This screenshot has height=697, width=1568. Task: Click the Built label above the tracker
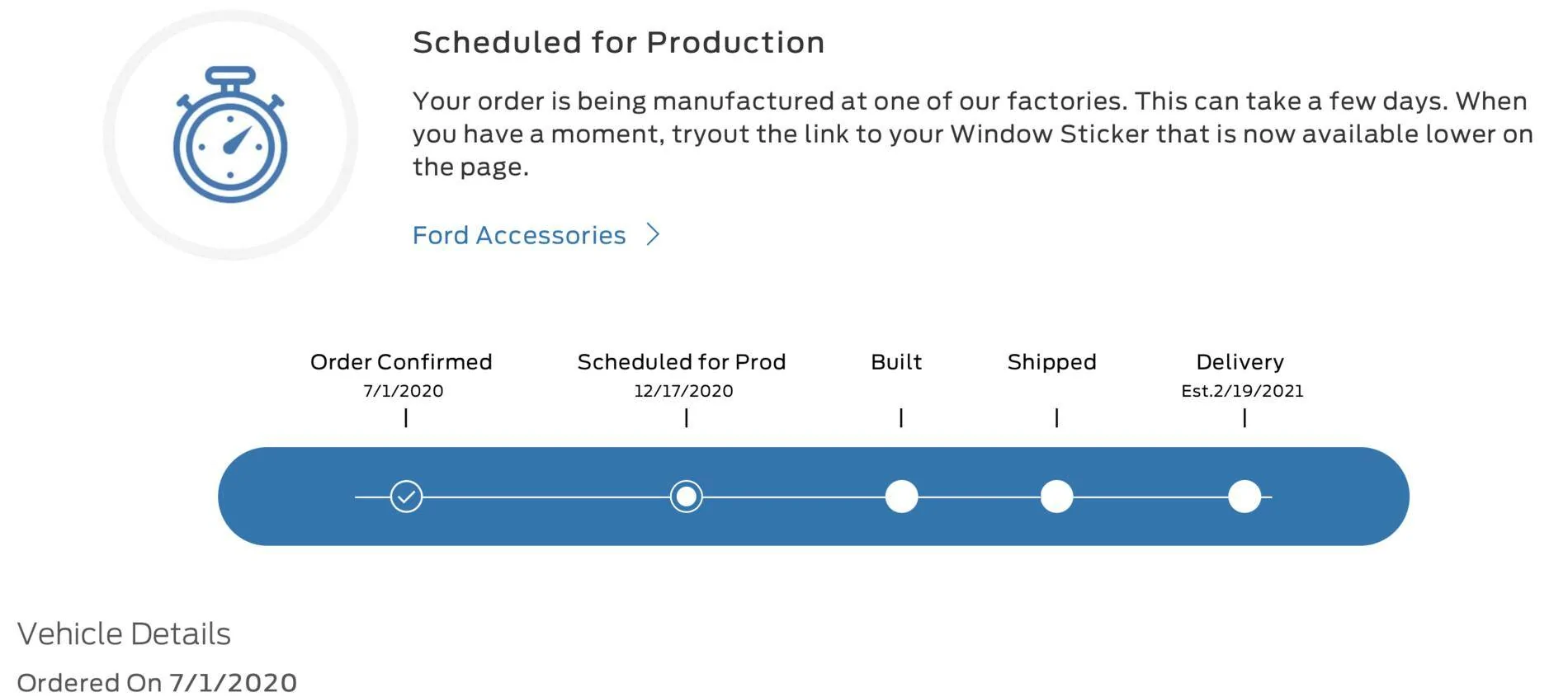(x=896, y=362)
